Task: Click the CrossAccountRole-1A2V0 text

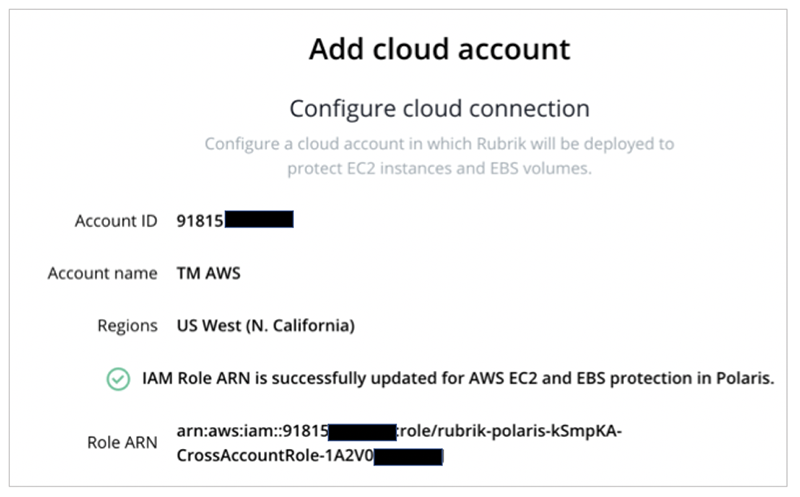Action: pyautogui.click(x=275, y=455)
